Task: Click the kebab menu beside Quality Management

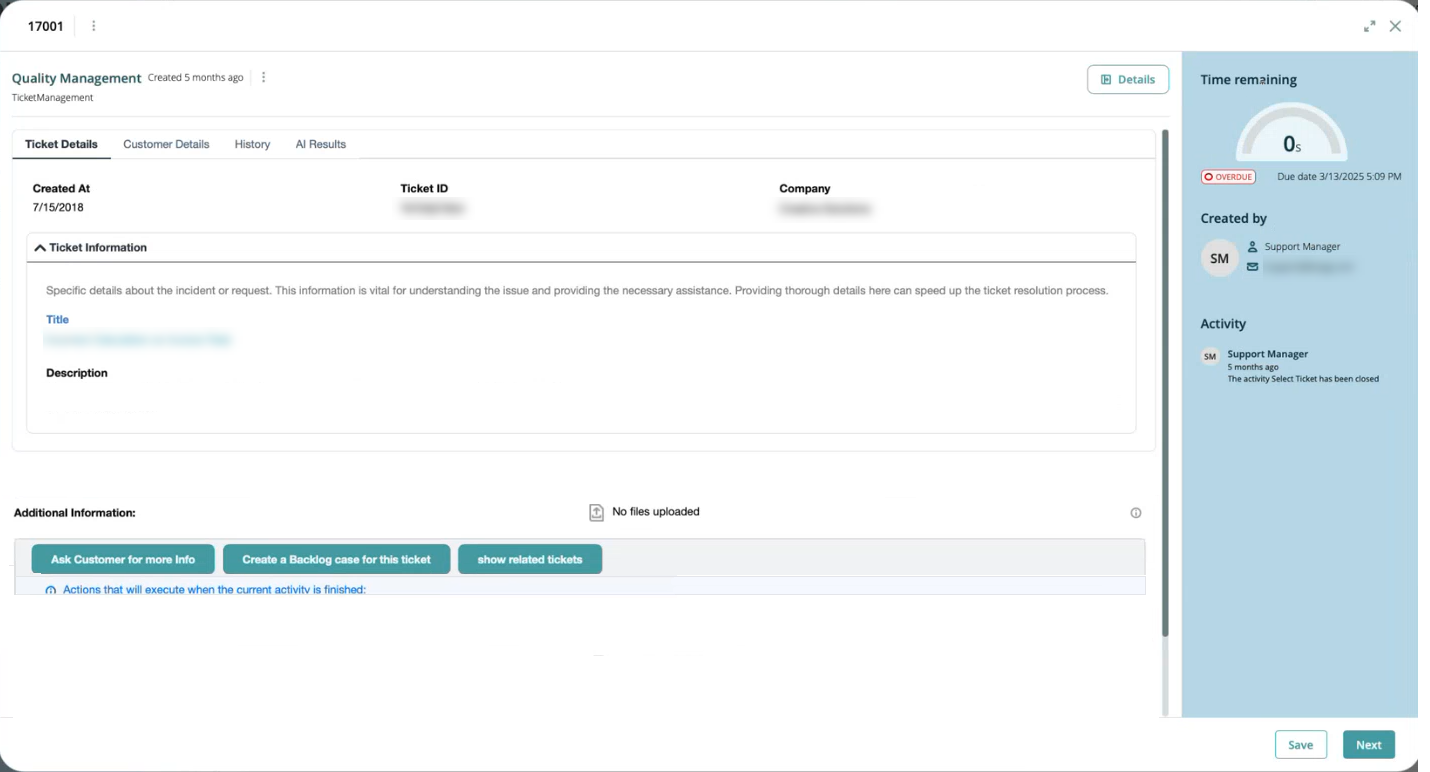Action: pyautogui.click(x=264, y=78)
